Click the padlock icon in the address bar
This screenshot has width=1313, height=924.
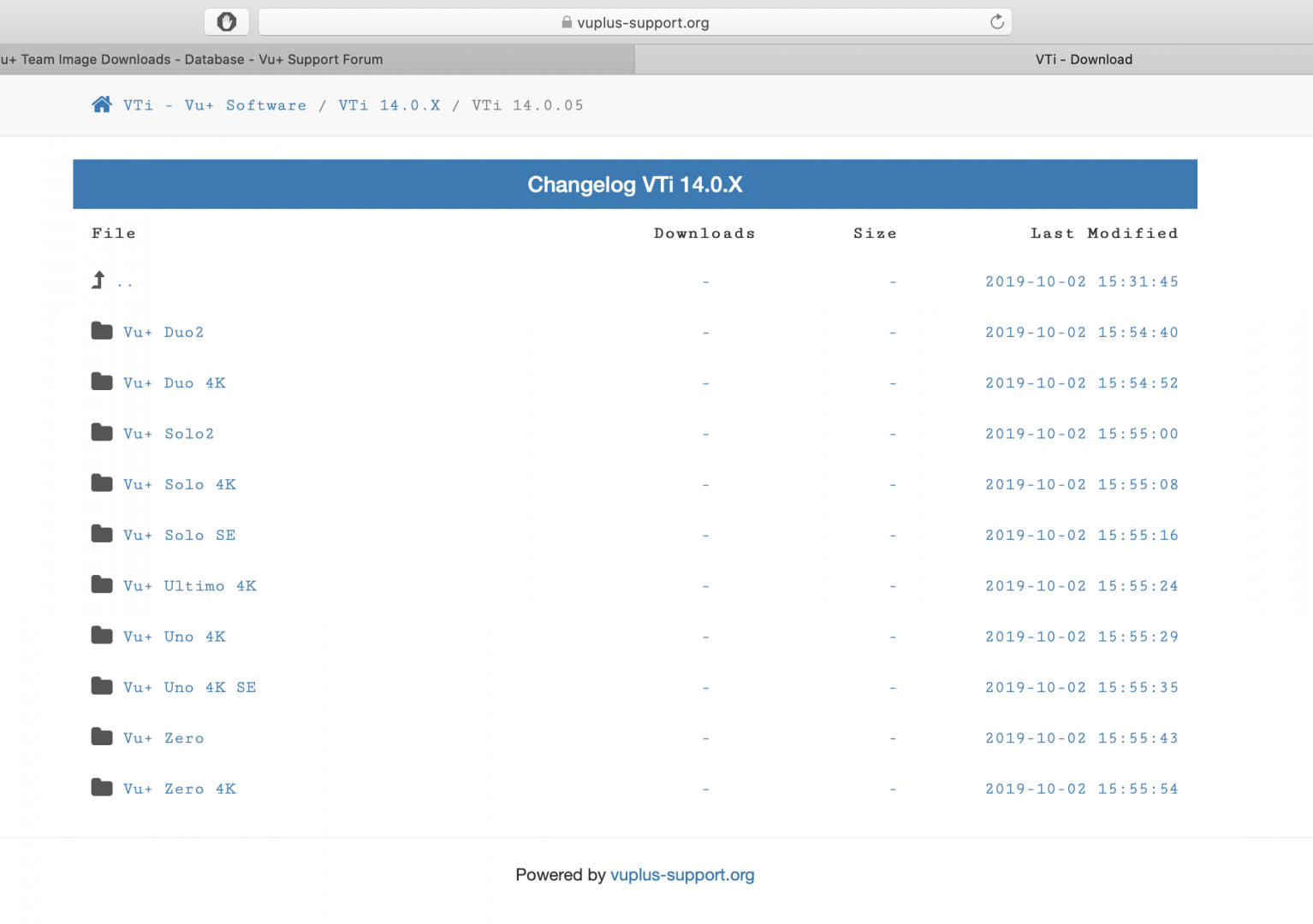click(566, 22)
